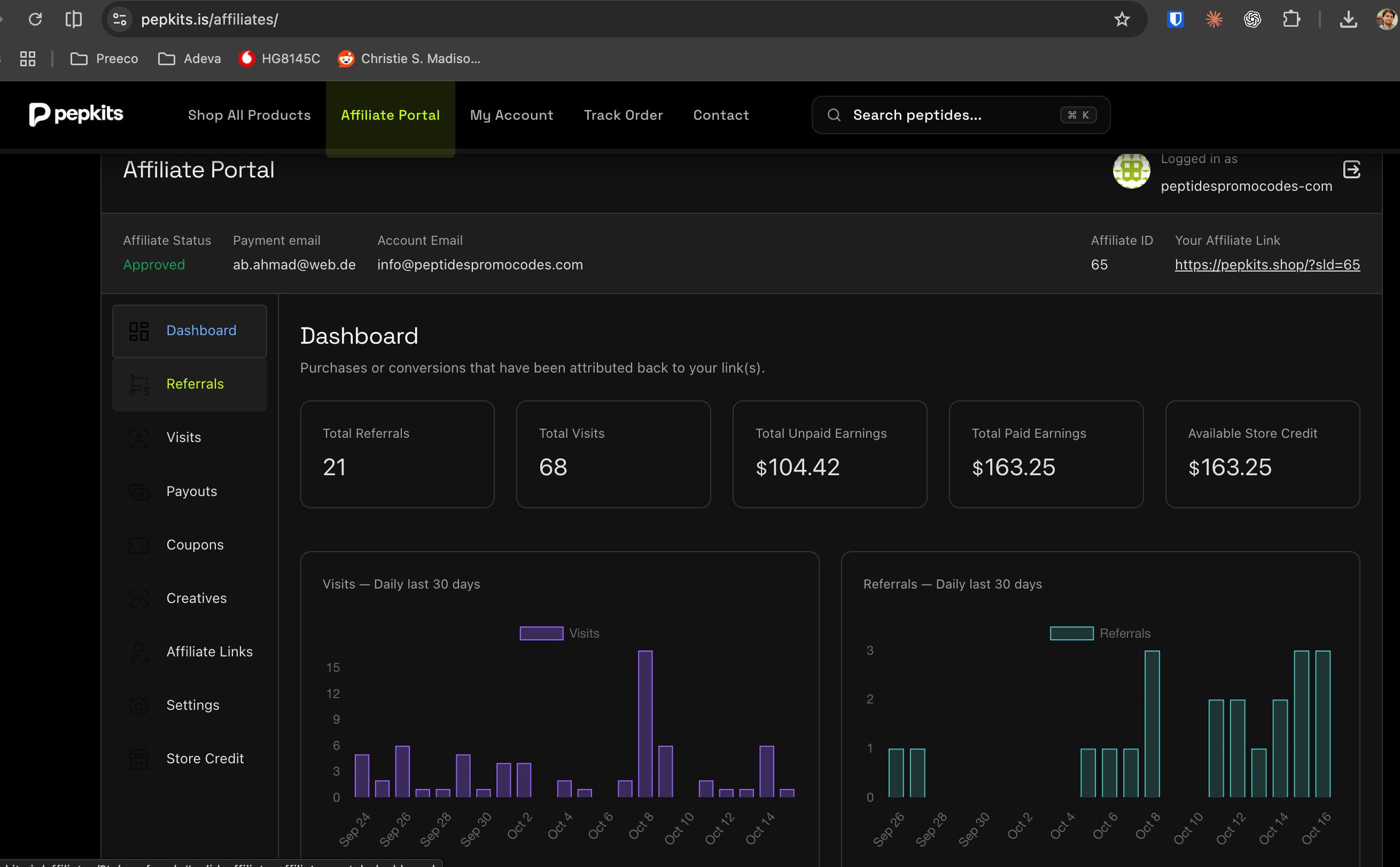
Task: Open the Christie S. Madiso Reddit bookmark
Action: click(x=409, y=58)
